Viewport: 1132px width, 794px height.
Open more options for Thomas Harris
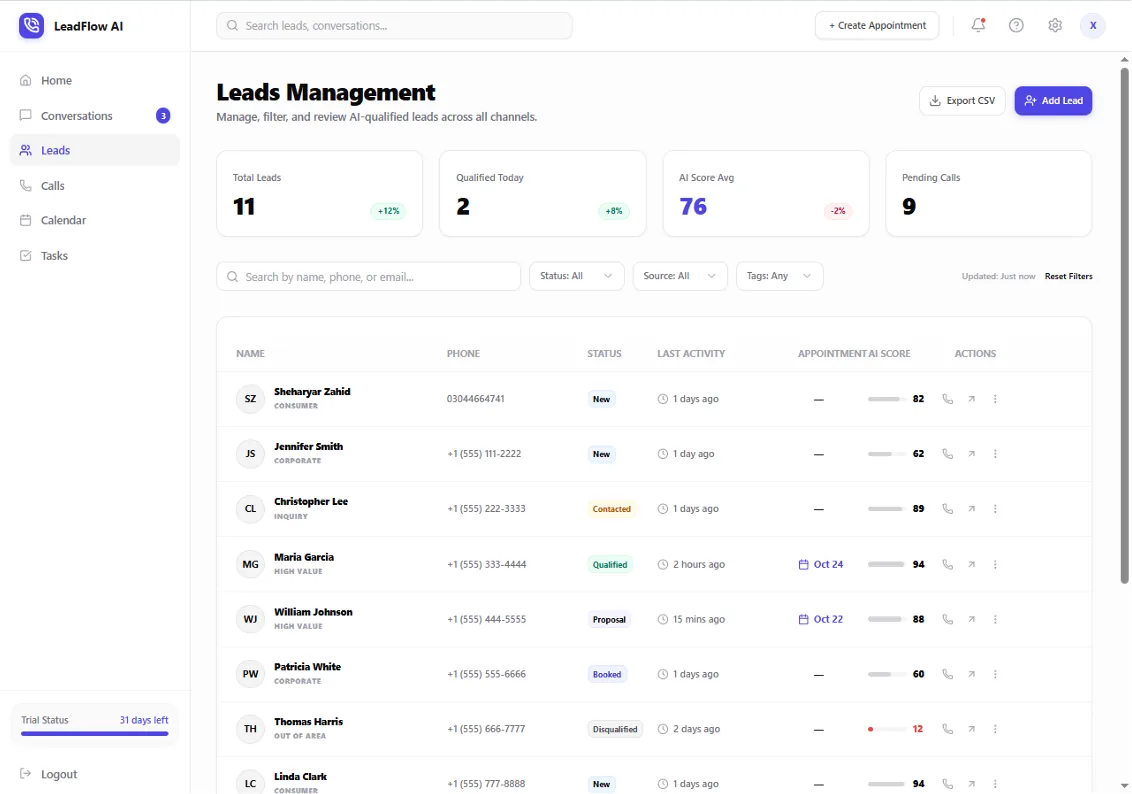tap(996, 729)
